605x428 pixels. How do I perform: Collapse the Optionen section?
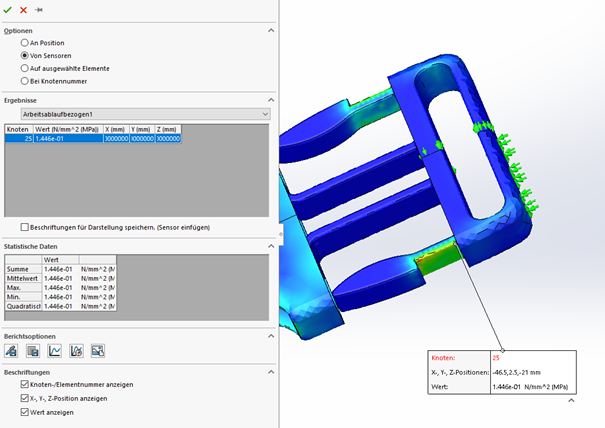tap(270, 30)
